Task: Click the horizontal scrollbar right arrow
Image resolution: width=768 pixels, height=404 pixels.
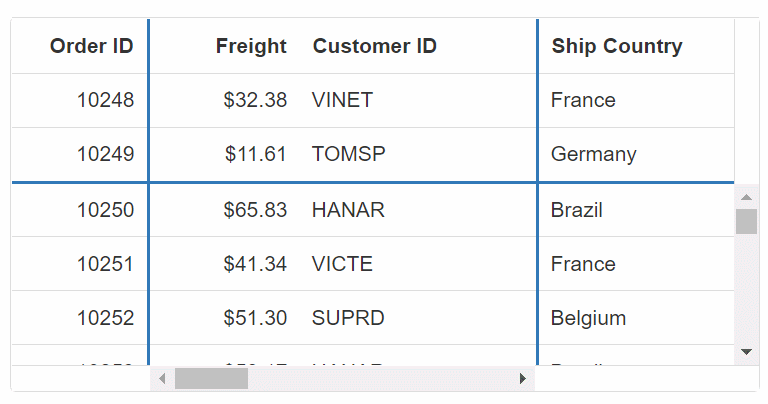Action: click(522, 378)
